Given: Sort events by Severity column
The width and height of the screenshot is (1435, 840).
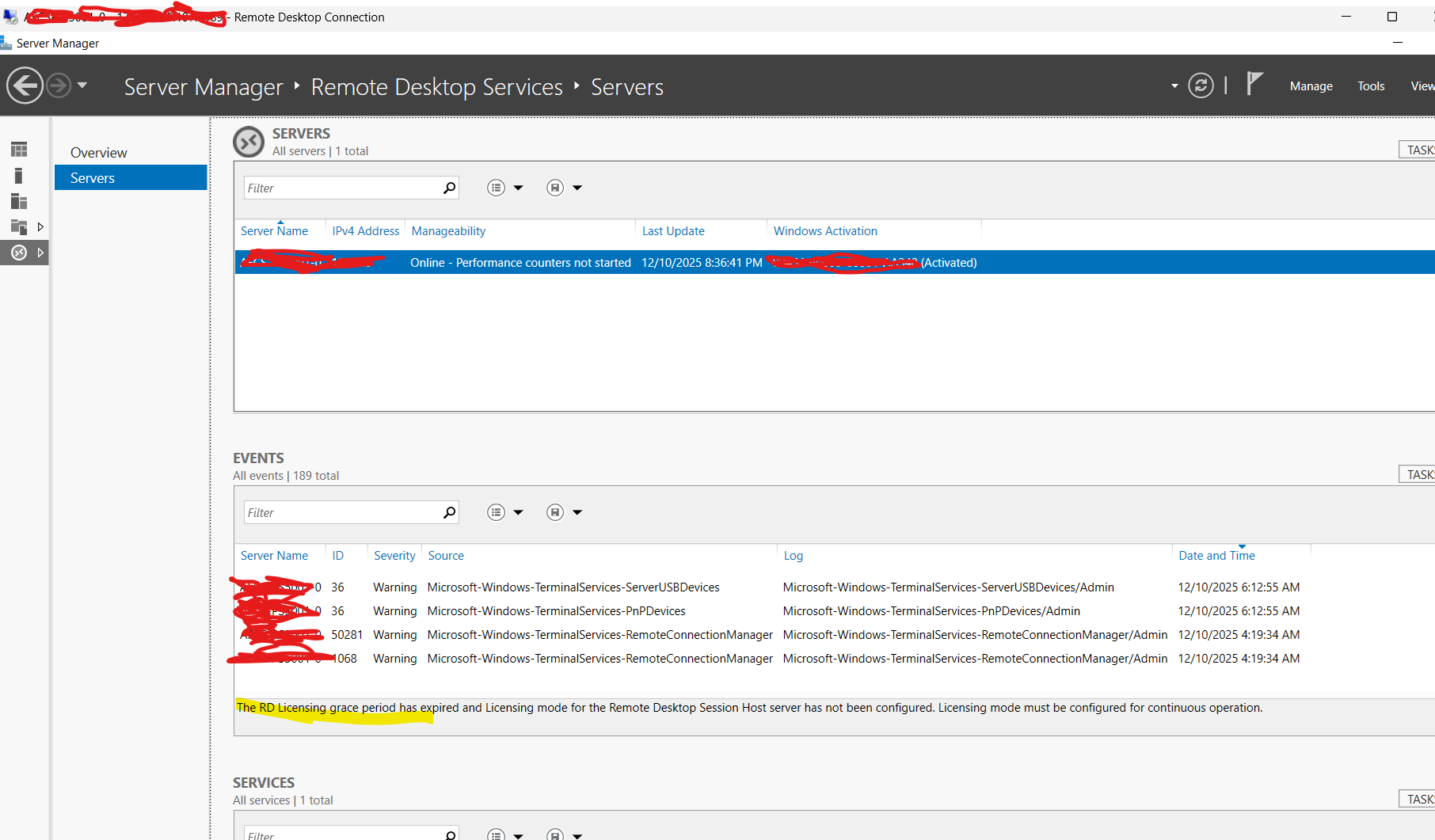Looking at the screenshot, I should 394,556.
